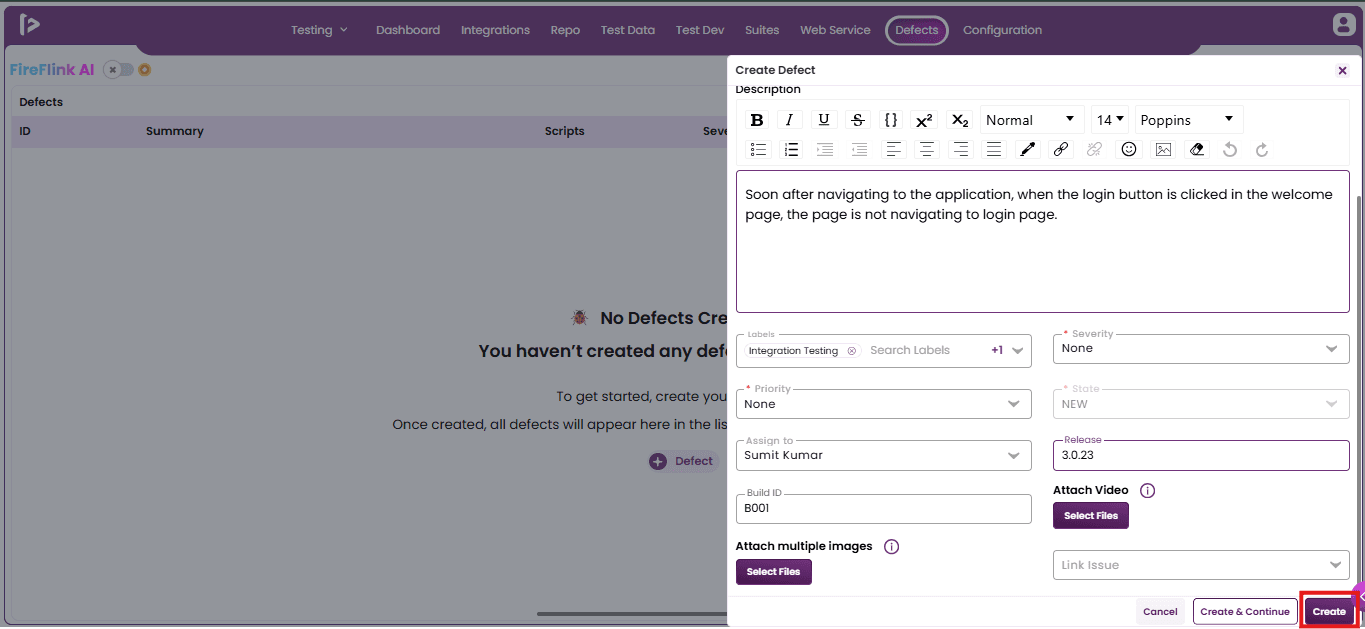Remove the Integration Testing label chip
This screenshot has width=1365, height=629.
[x=852, y=351]
